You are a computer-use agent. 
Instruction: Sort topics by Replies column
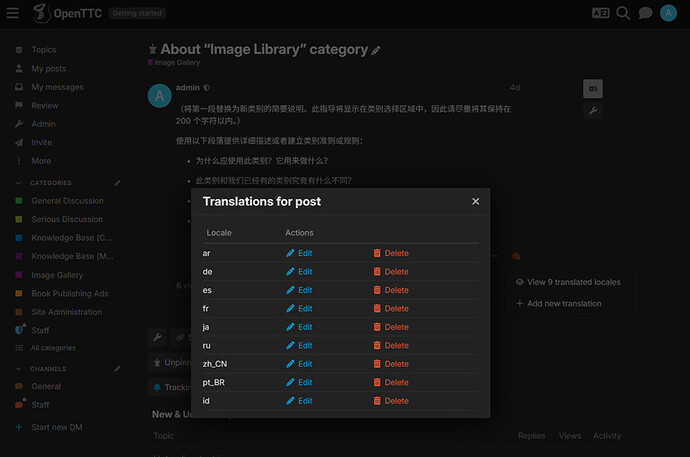click(x=531, y=436)
